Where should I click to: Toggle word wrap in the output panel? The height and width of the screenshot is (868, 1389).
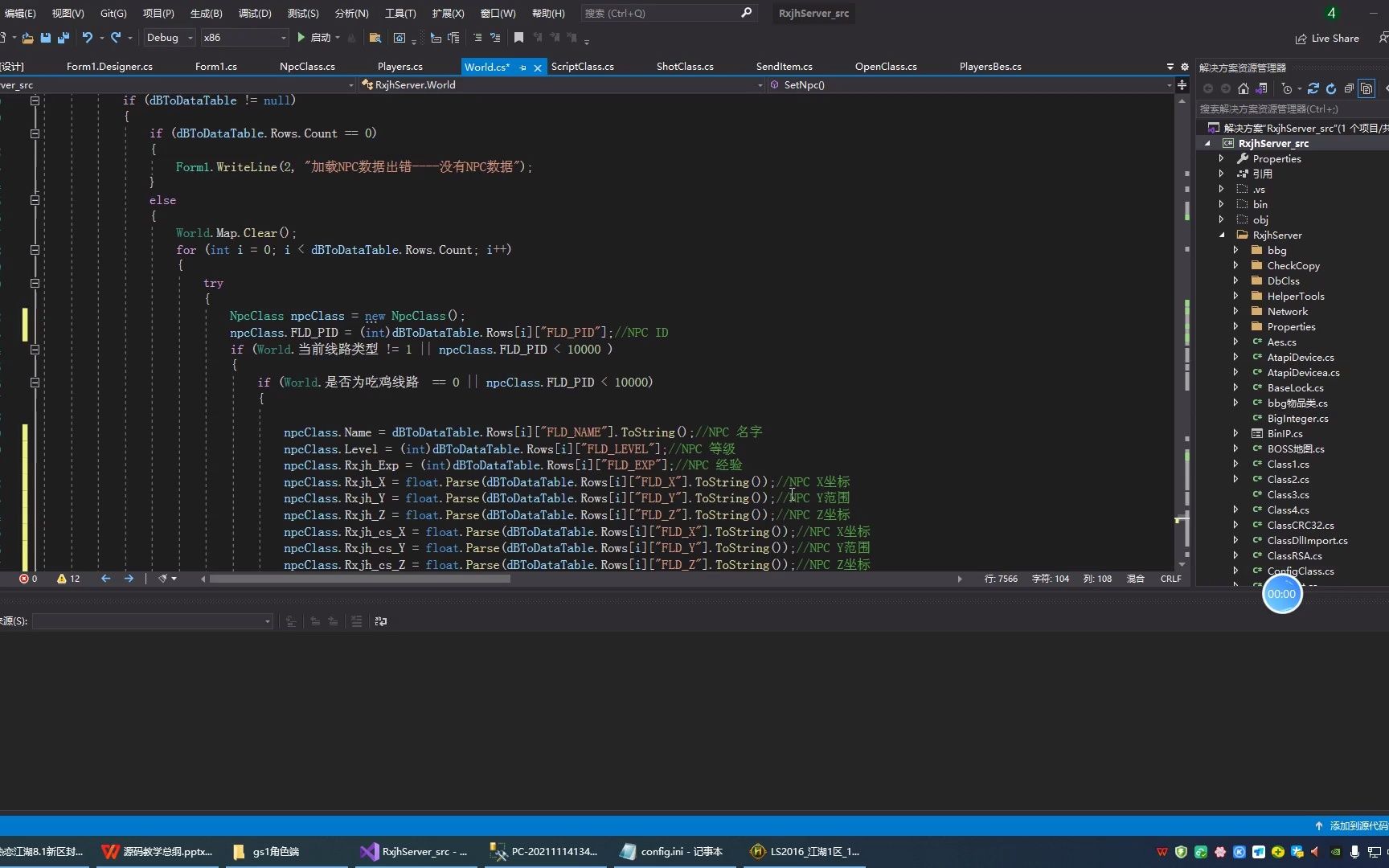[381, 621]
